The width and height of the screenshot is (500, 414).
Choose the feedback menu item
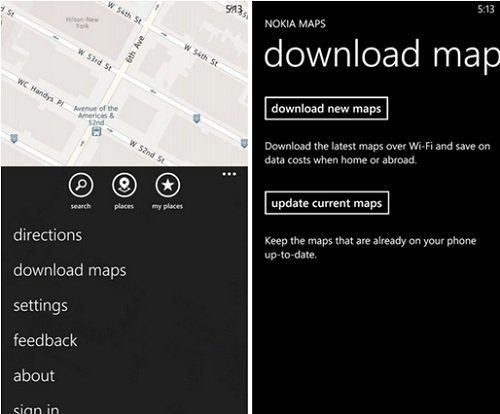(x=45, y=340)
